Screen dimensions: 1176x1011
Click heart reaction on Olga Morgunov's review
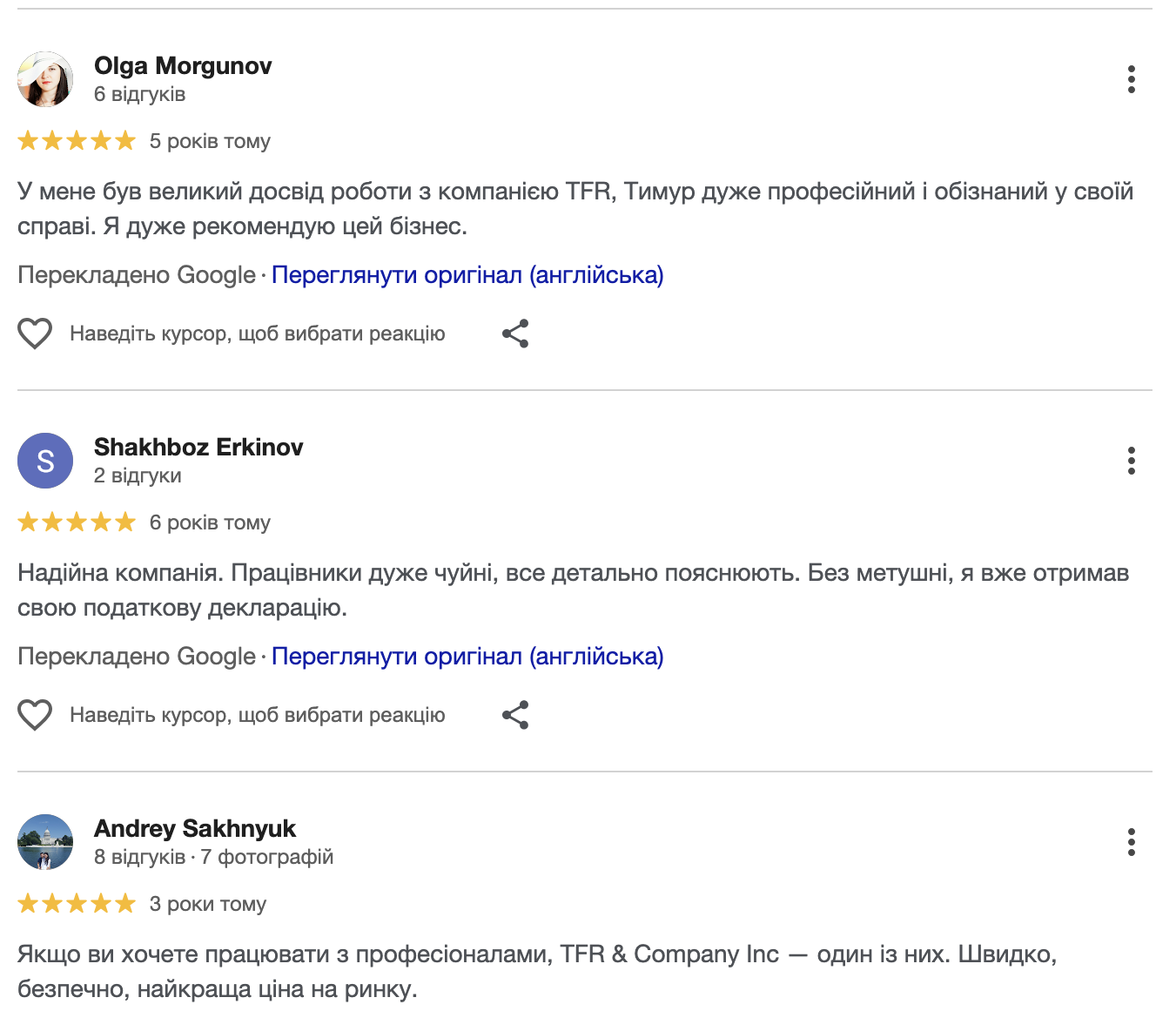(x=35, y=334)
